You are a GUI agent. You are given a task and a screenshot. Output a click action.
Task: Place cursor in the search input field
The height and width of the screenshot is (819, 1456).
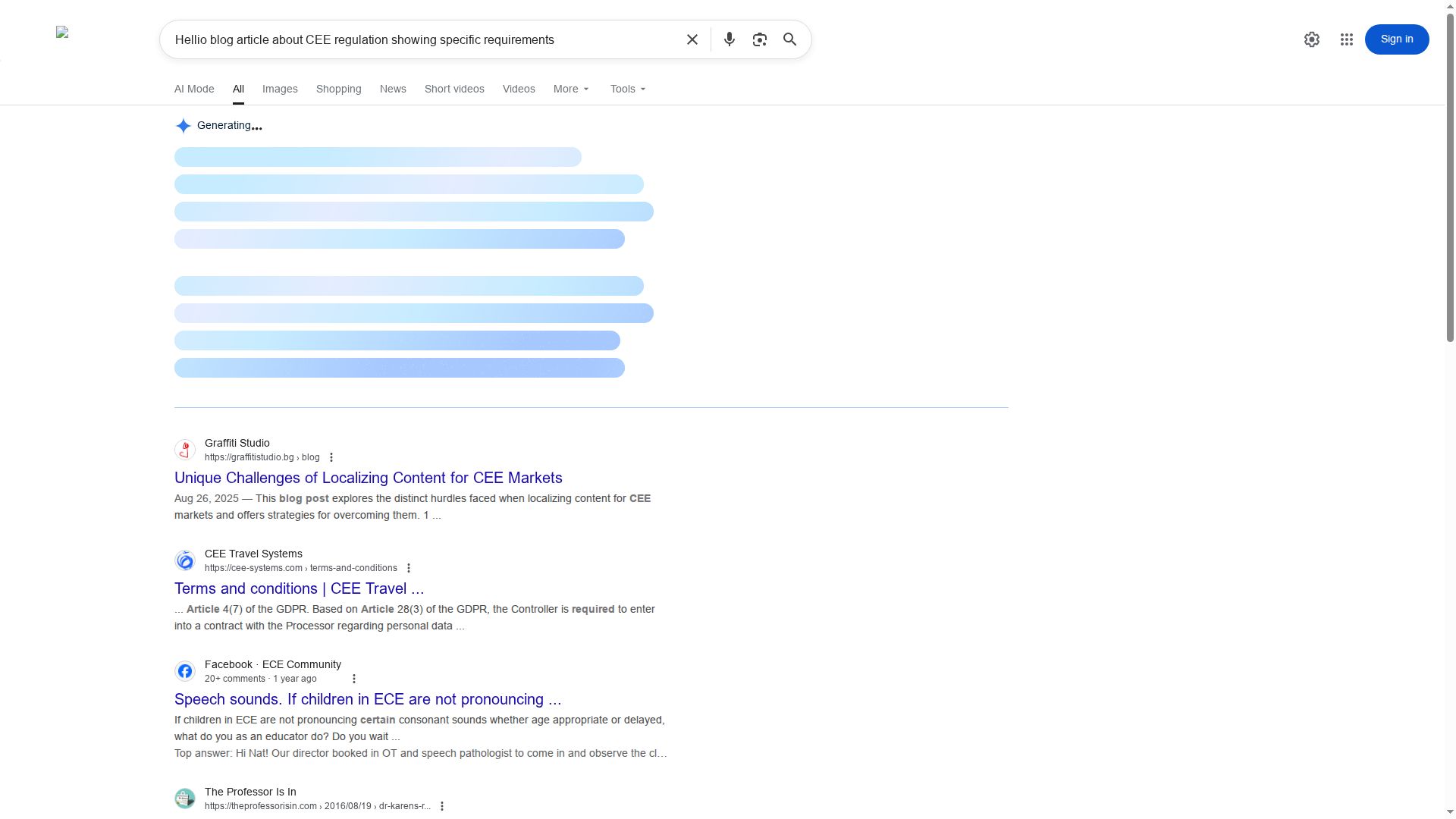tap(425, 39)
